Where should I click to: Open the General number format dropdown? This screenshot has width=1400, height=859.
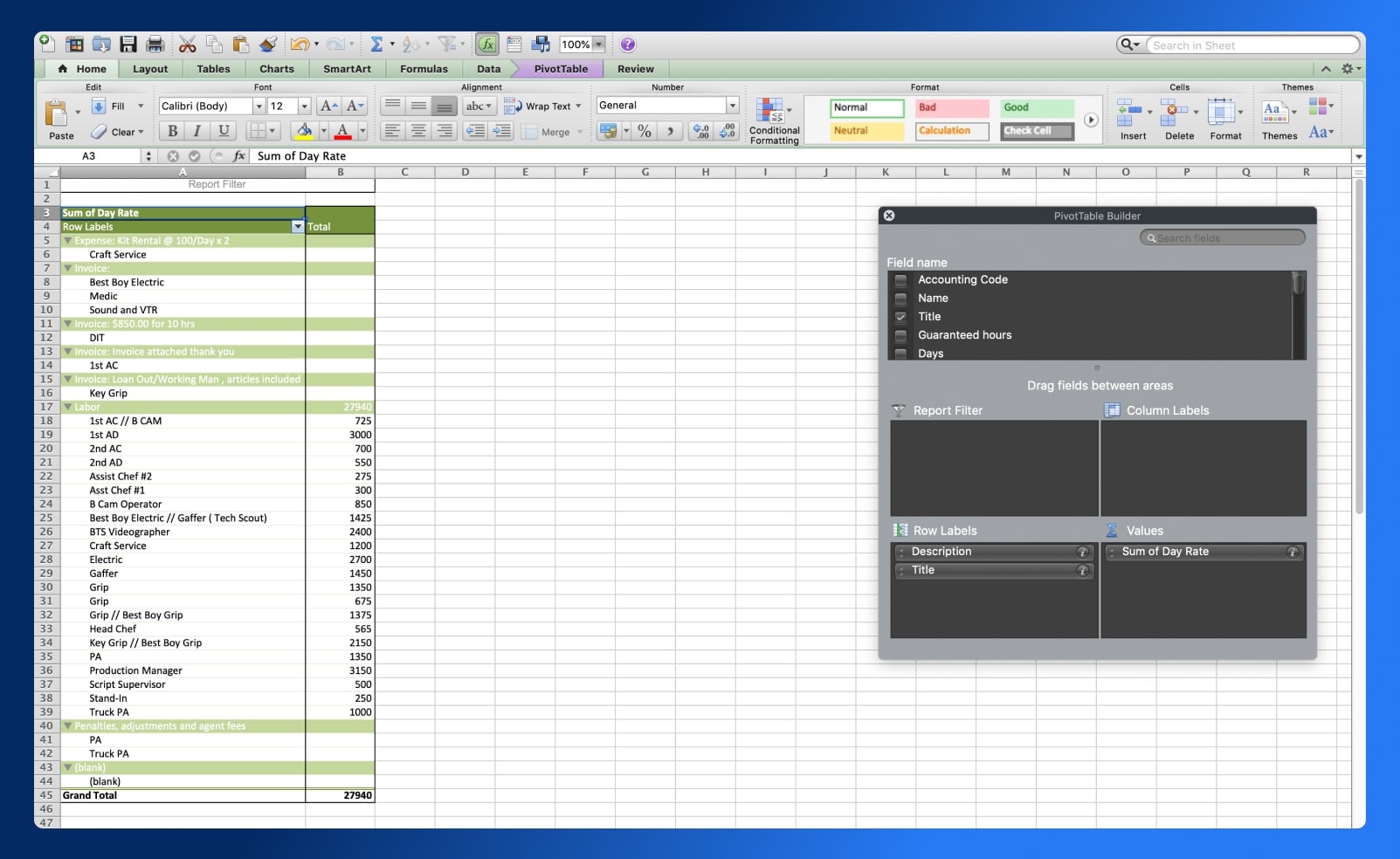point(733,105)
